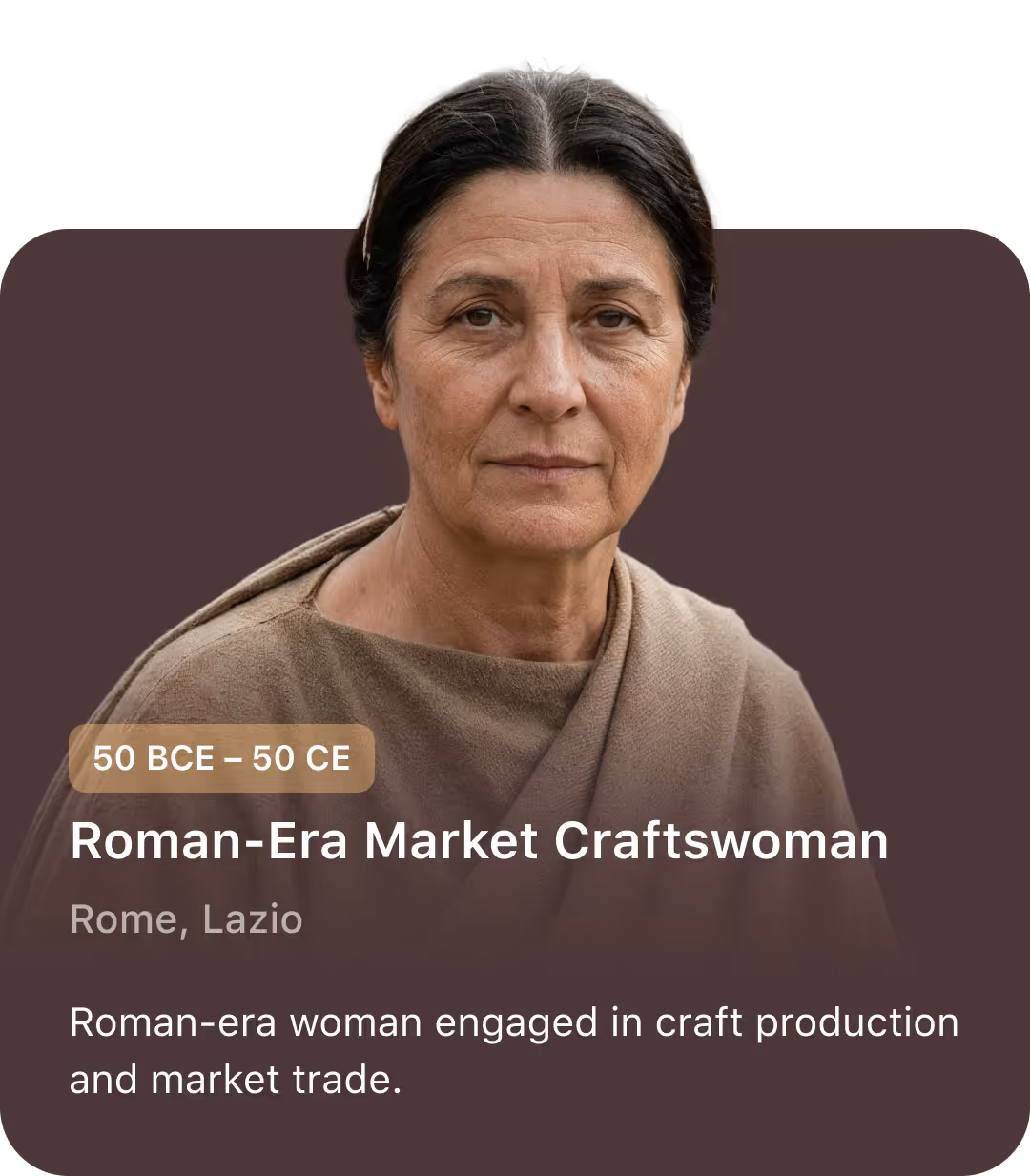Image resolution: width=1030 pixels, height=1176 pixels.
Task: Click the word Lazio in the location
Action: tap(253, 919)
